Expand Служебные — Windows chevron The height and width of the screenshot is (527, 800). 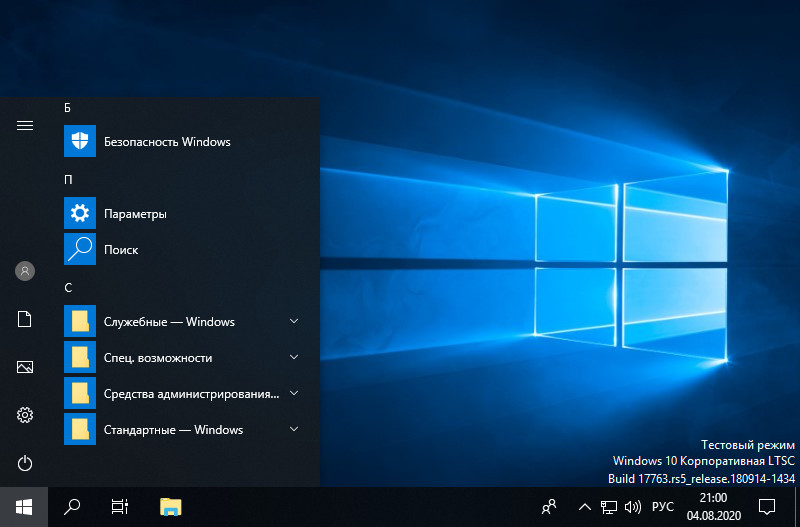(294, 321)
